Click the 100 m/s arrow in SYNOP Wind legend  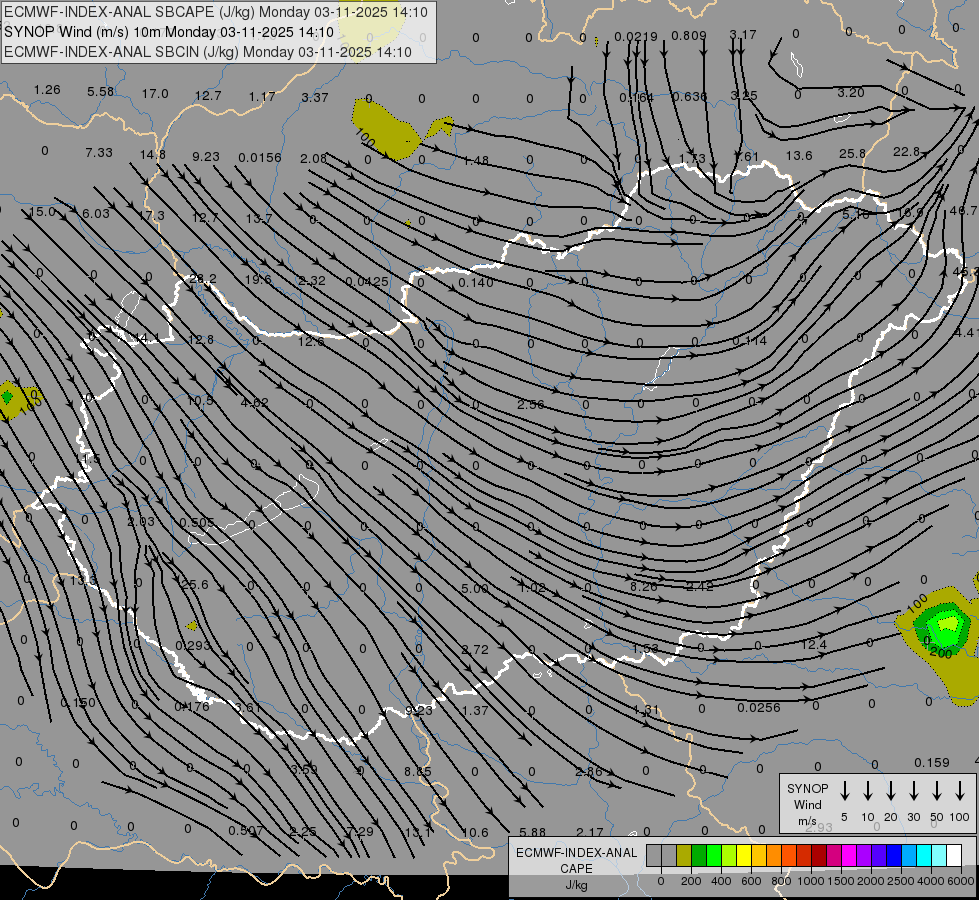click(960, 790)
